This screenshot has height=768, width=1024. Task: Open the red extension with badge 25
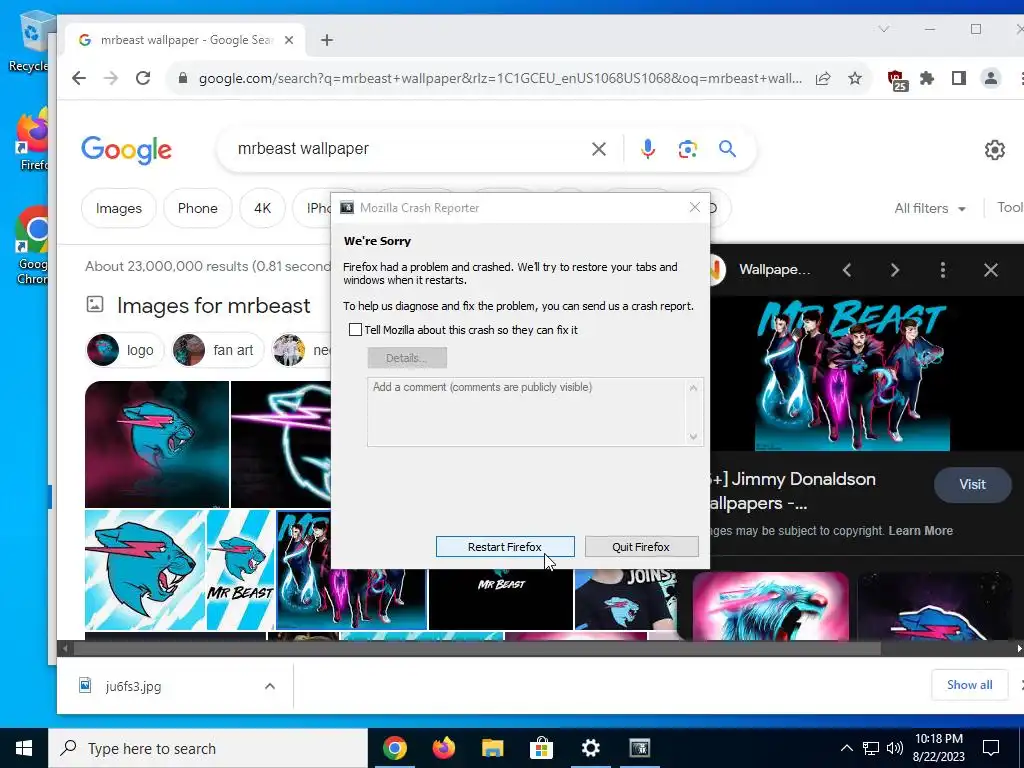pos(897,80)
